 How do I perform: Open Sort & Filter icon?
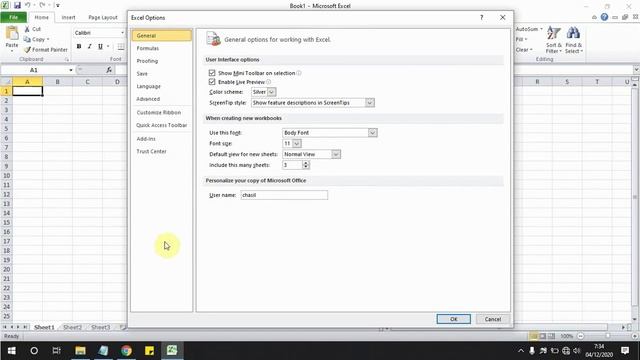(554, 33)
